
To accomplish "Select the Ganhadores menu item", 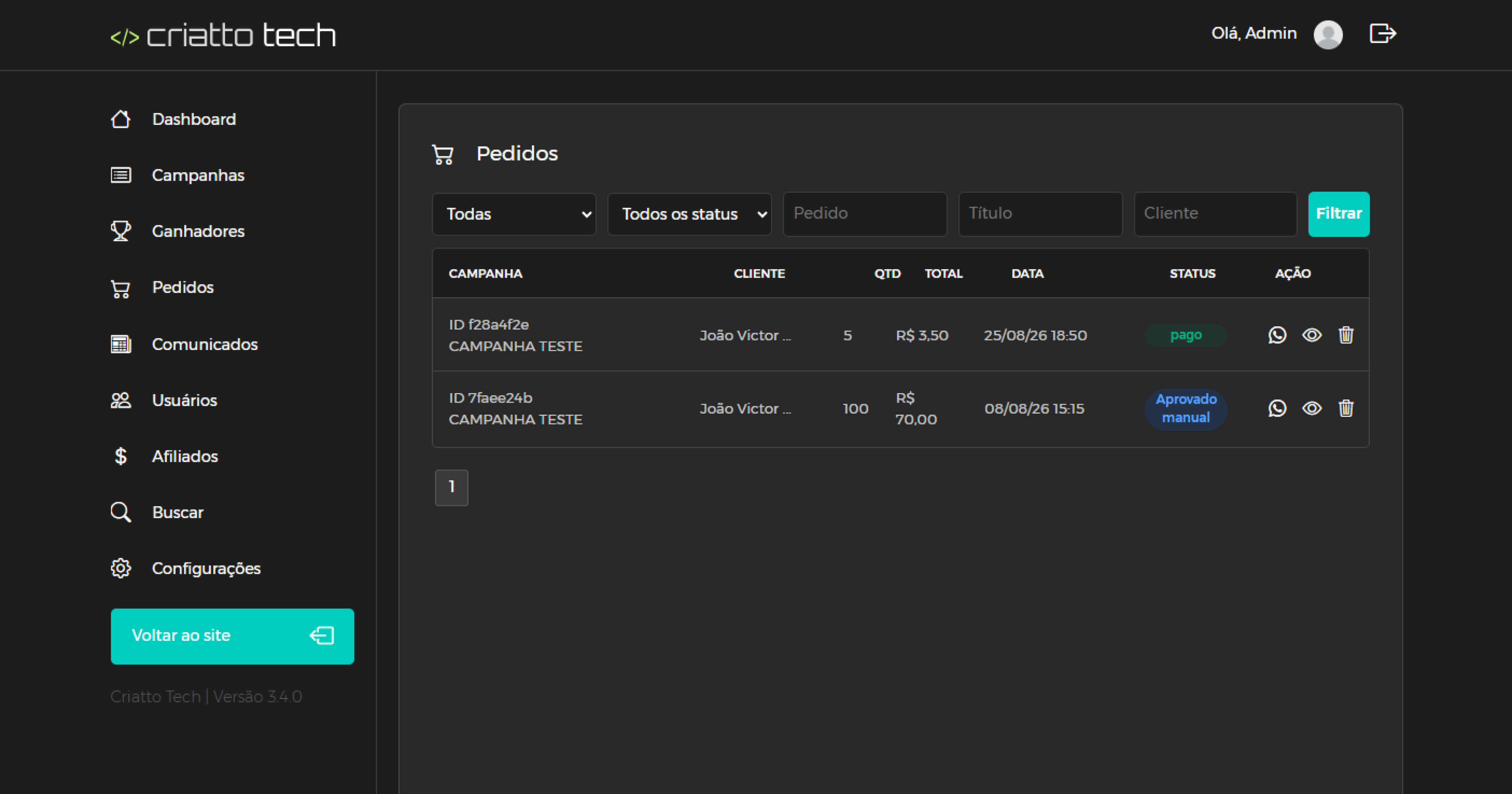I will click(x=198, y=231).
